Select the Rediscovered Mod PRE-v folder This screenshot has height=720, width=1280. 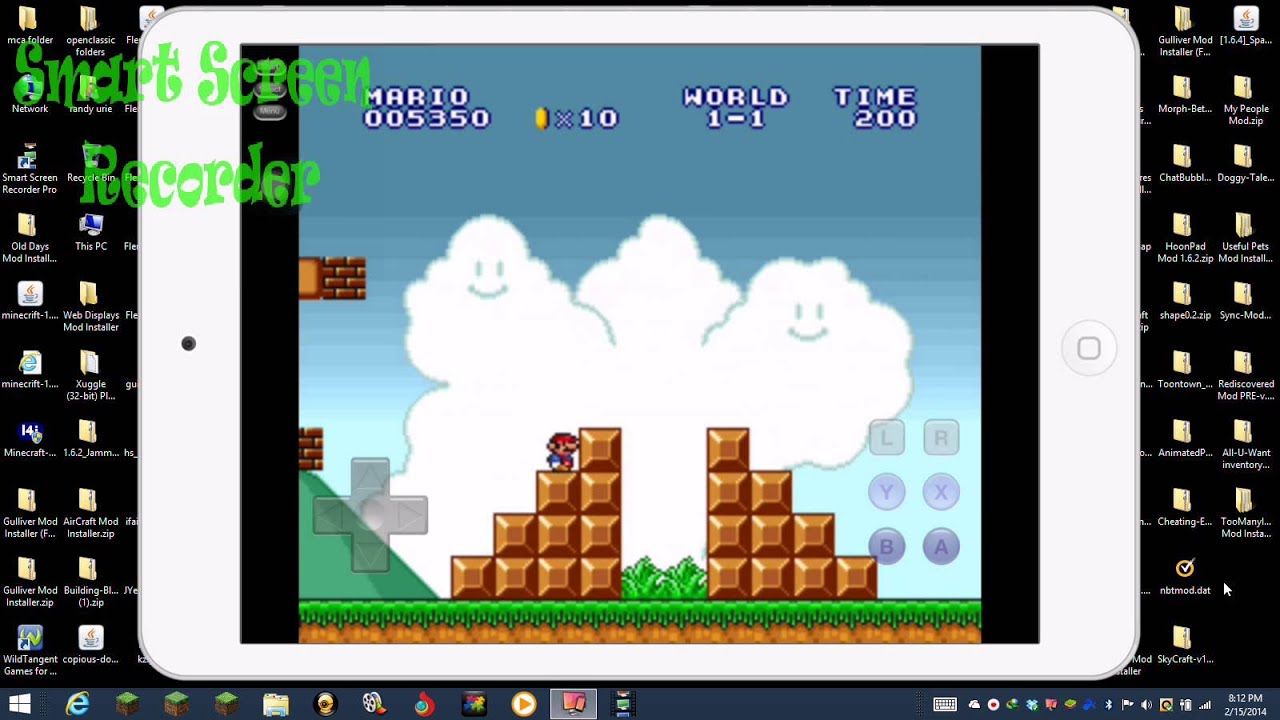(x=1245, y=377)
